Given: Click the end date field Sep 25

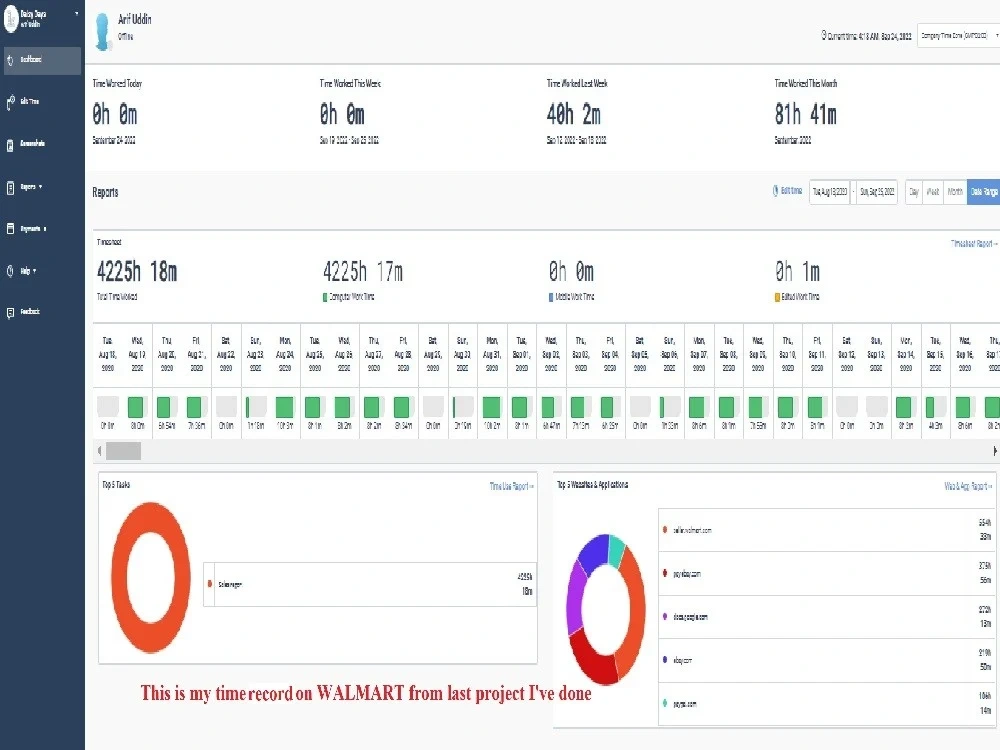Looking at the screenshot, I should coord(877,191).
